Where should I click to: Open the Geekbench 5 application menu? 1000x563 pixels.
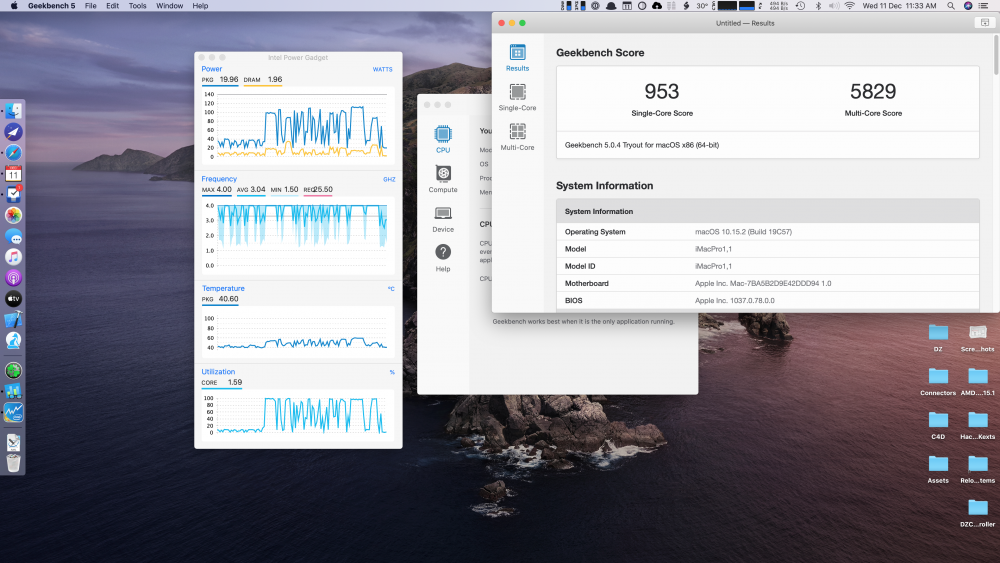point(52,6)
